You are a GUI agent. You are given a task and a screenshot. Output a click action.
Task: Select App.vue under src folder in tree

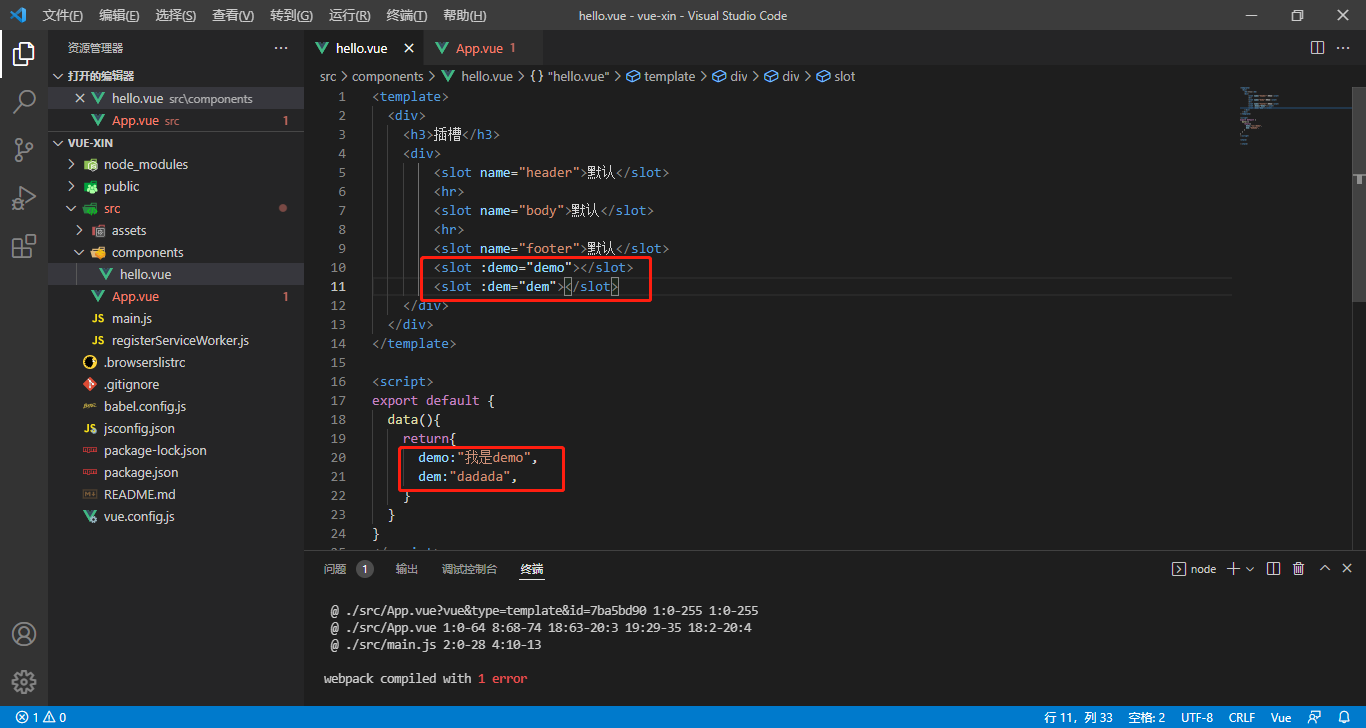[x=176, y=296]
